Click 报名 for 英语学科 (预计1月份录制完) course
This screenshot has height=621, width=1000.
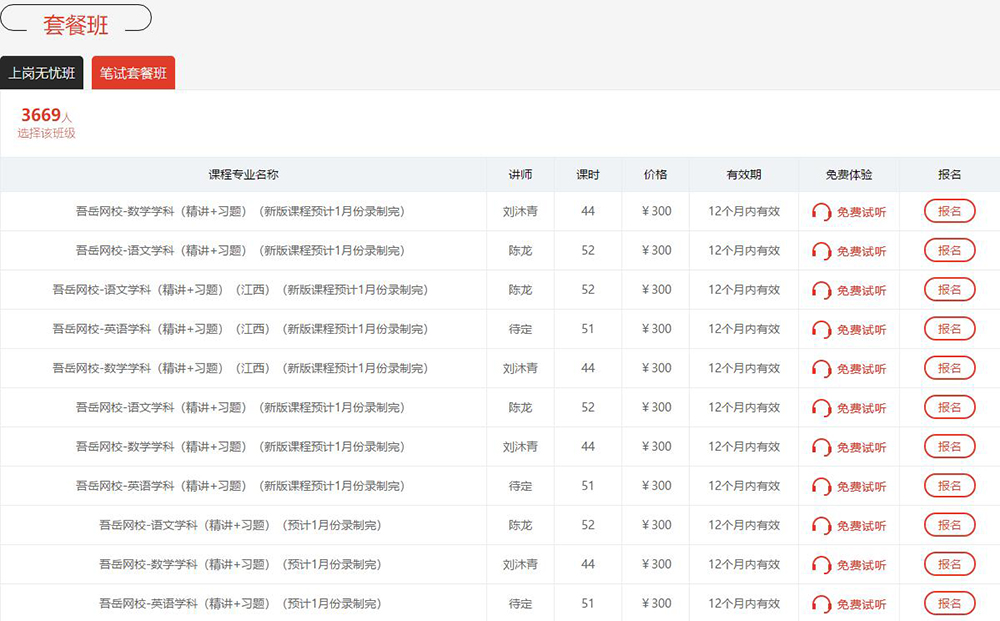[x=949, y=603]
